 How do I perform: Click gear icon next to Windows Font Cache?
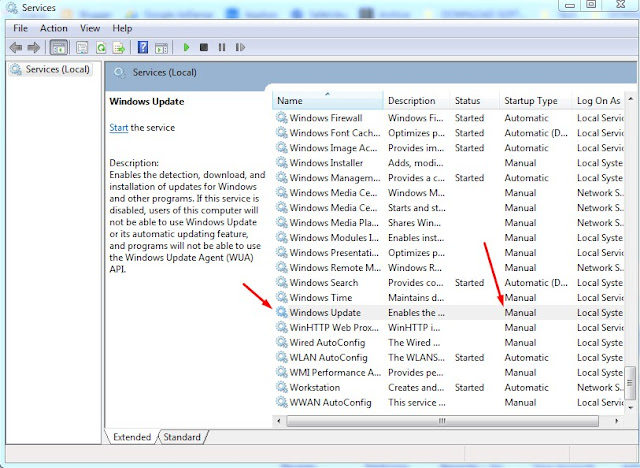pos(282,133)
